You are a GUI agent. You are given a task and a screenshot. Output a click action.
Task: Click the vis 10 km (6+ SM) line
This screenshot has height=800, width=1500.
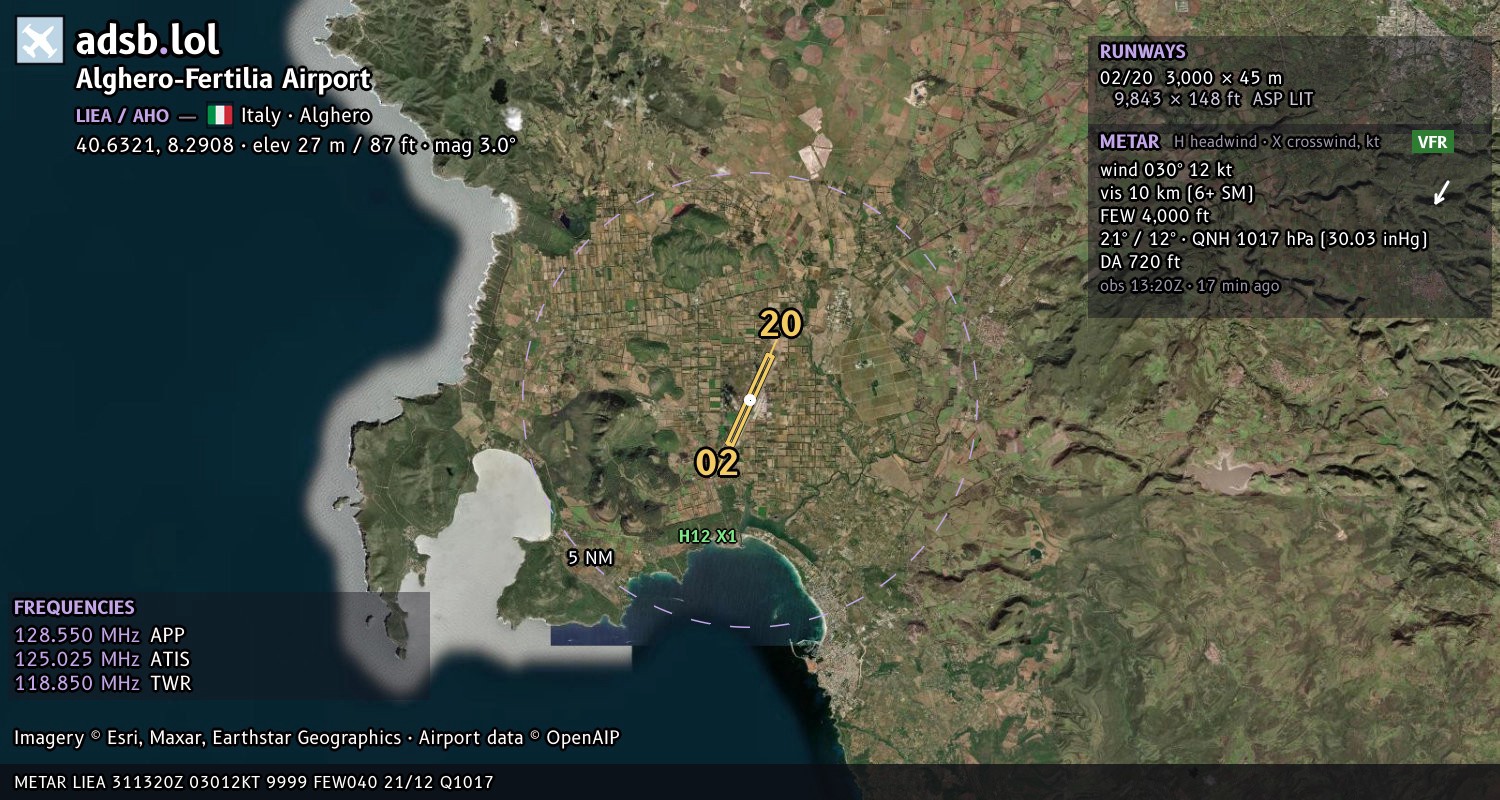[1177, 193]
